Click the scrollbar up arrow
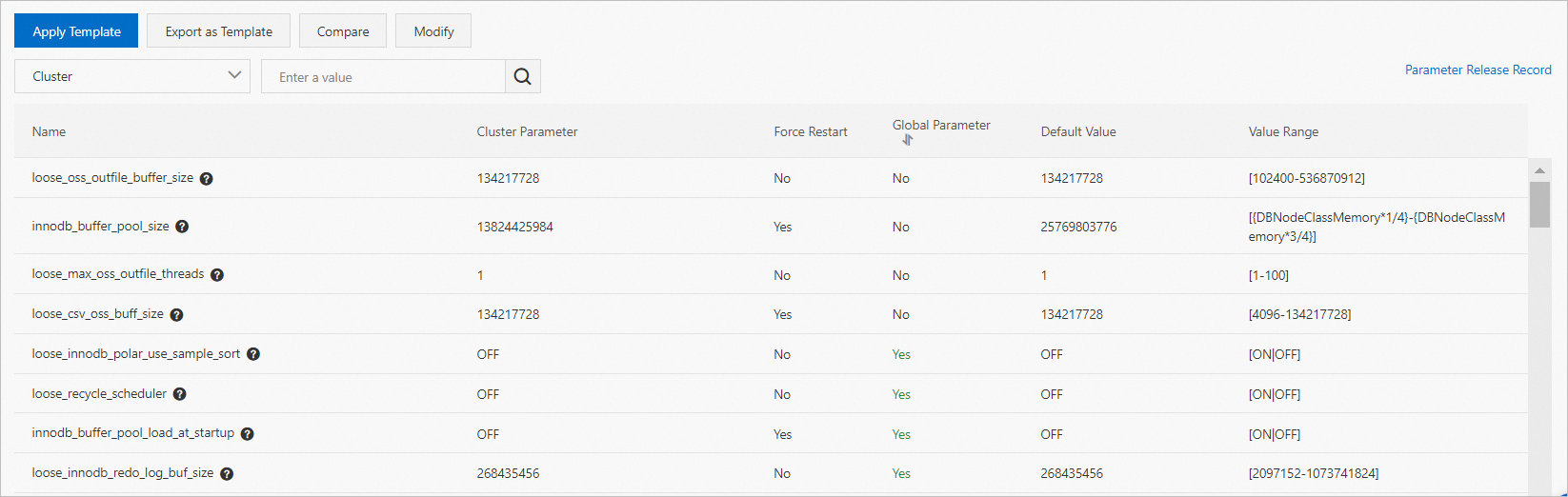Viewport: 1568px width, 497px height. pos(1539,170)
